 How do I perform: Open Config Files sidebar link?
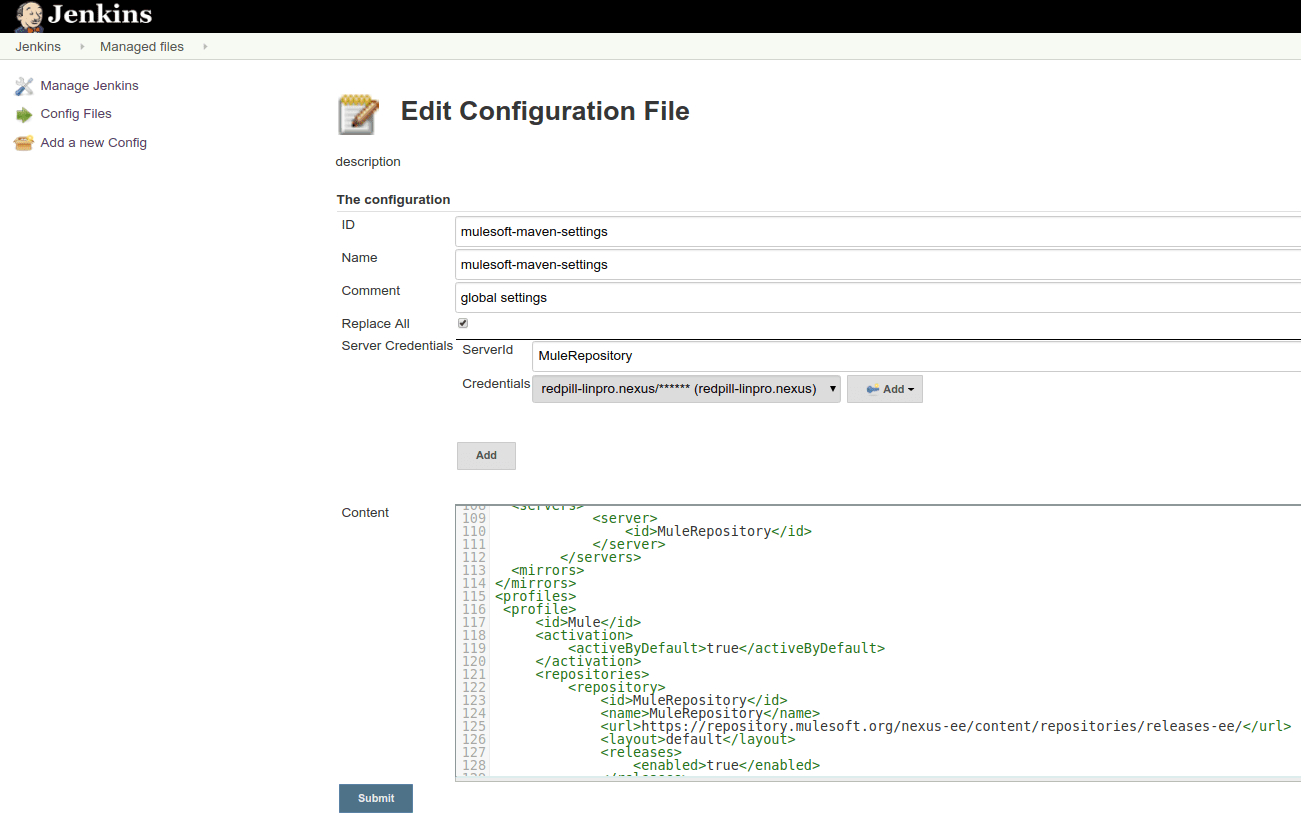pos(76,114)
